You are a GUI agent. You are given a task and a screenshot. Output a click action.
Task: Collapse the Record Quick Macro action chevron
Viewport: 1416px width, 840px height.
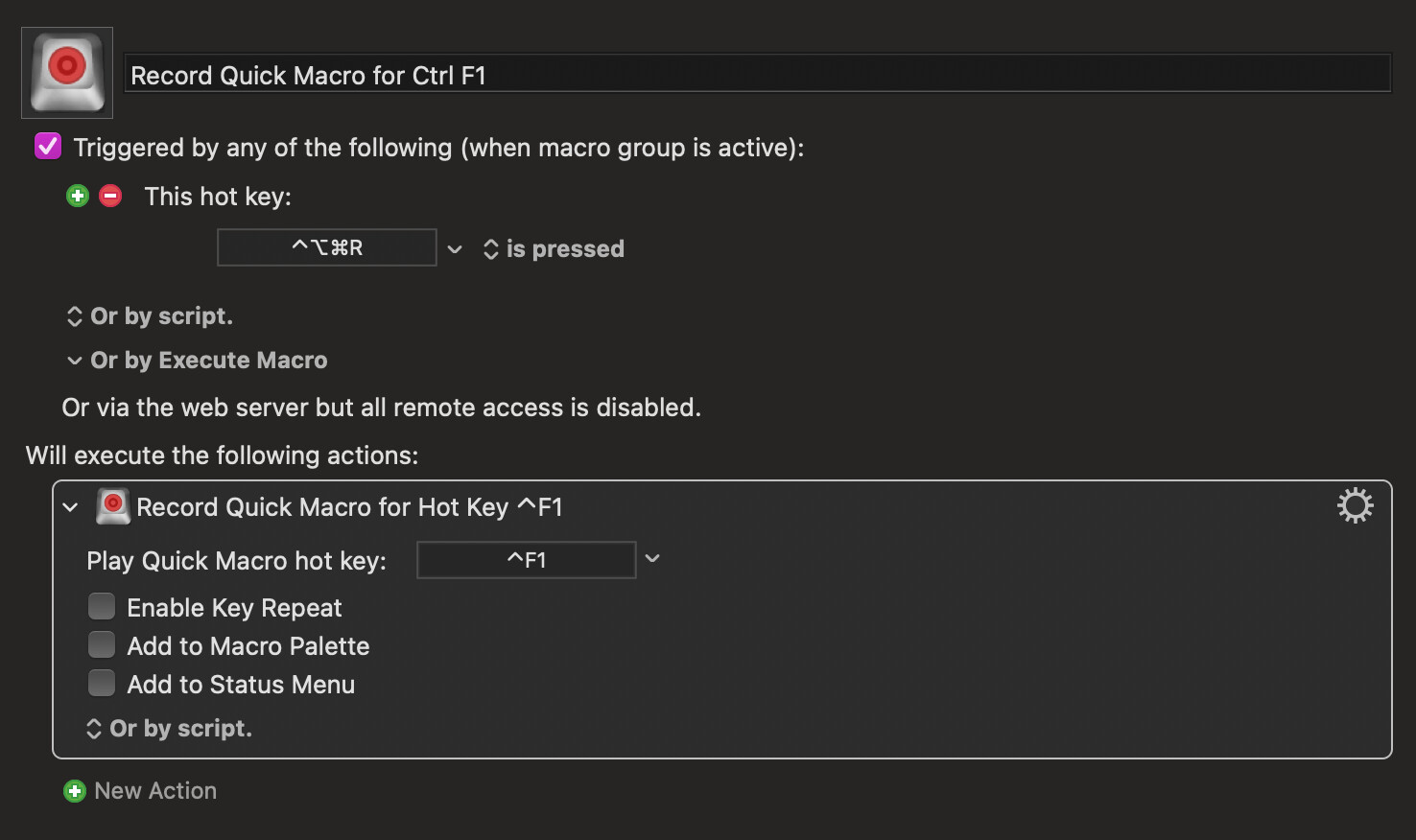click(x=70, y=507)
